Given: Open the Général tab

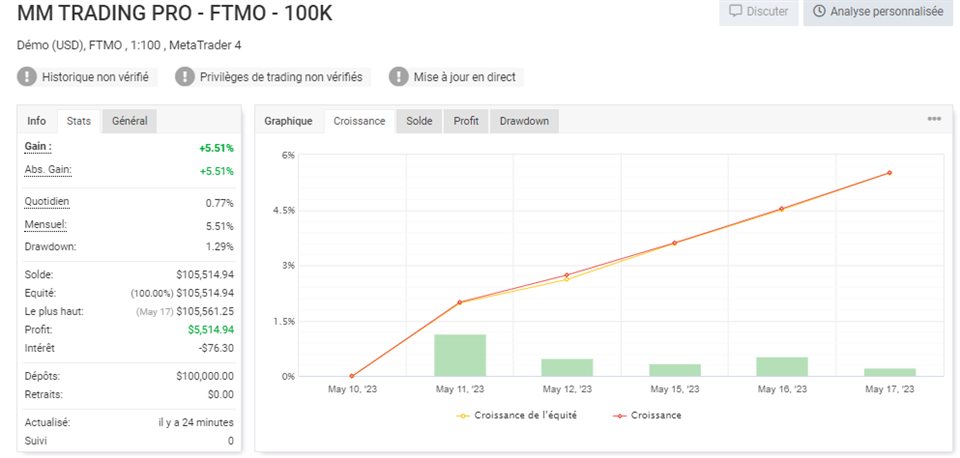Looking at the screenshot, I should (x=129, y=121).
